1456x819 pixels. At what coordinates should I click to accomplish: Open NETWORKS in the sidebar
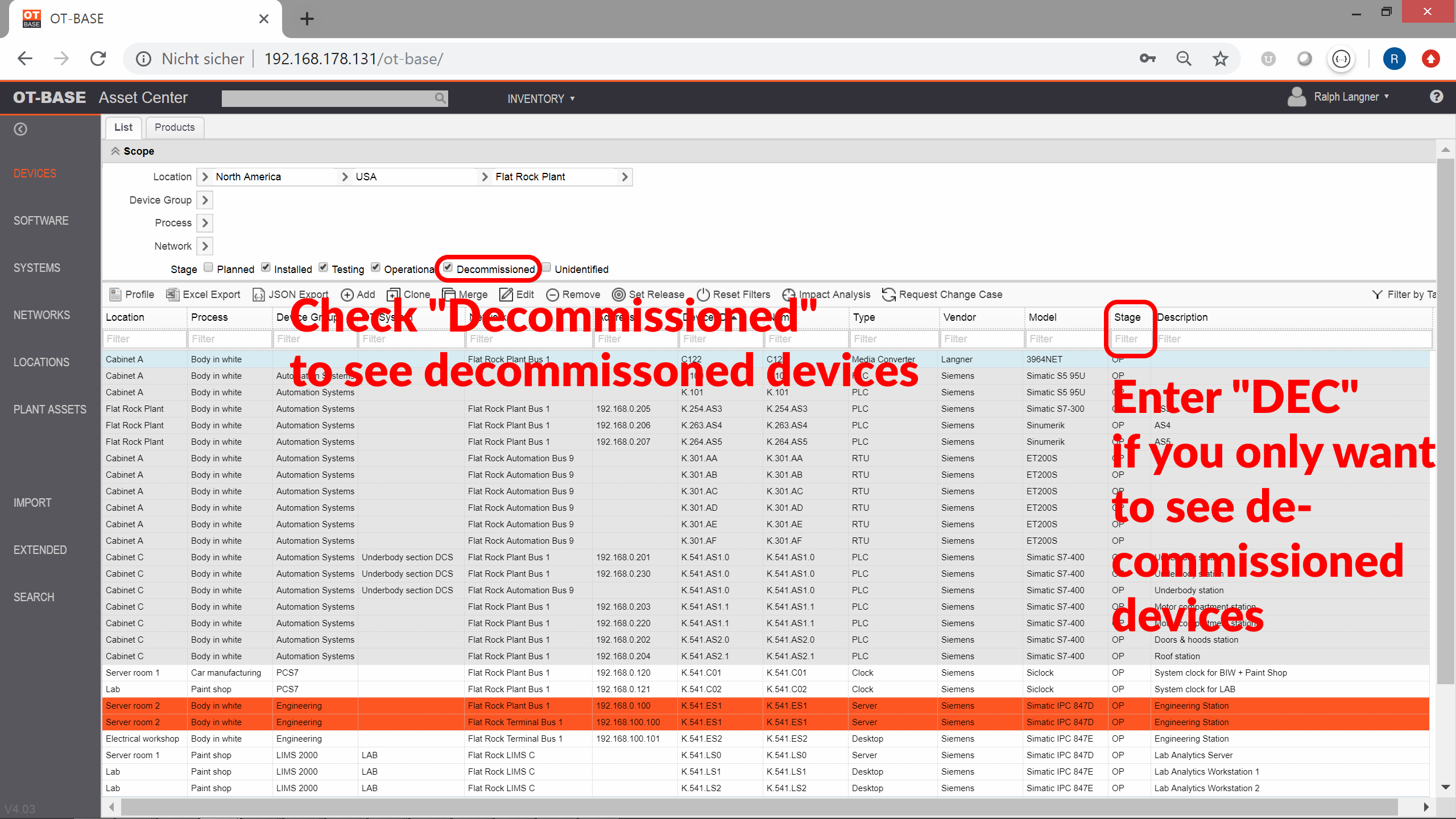[42, 315]
